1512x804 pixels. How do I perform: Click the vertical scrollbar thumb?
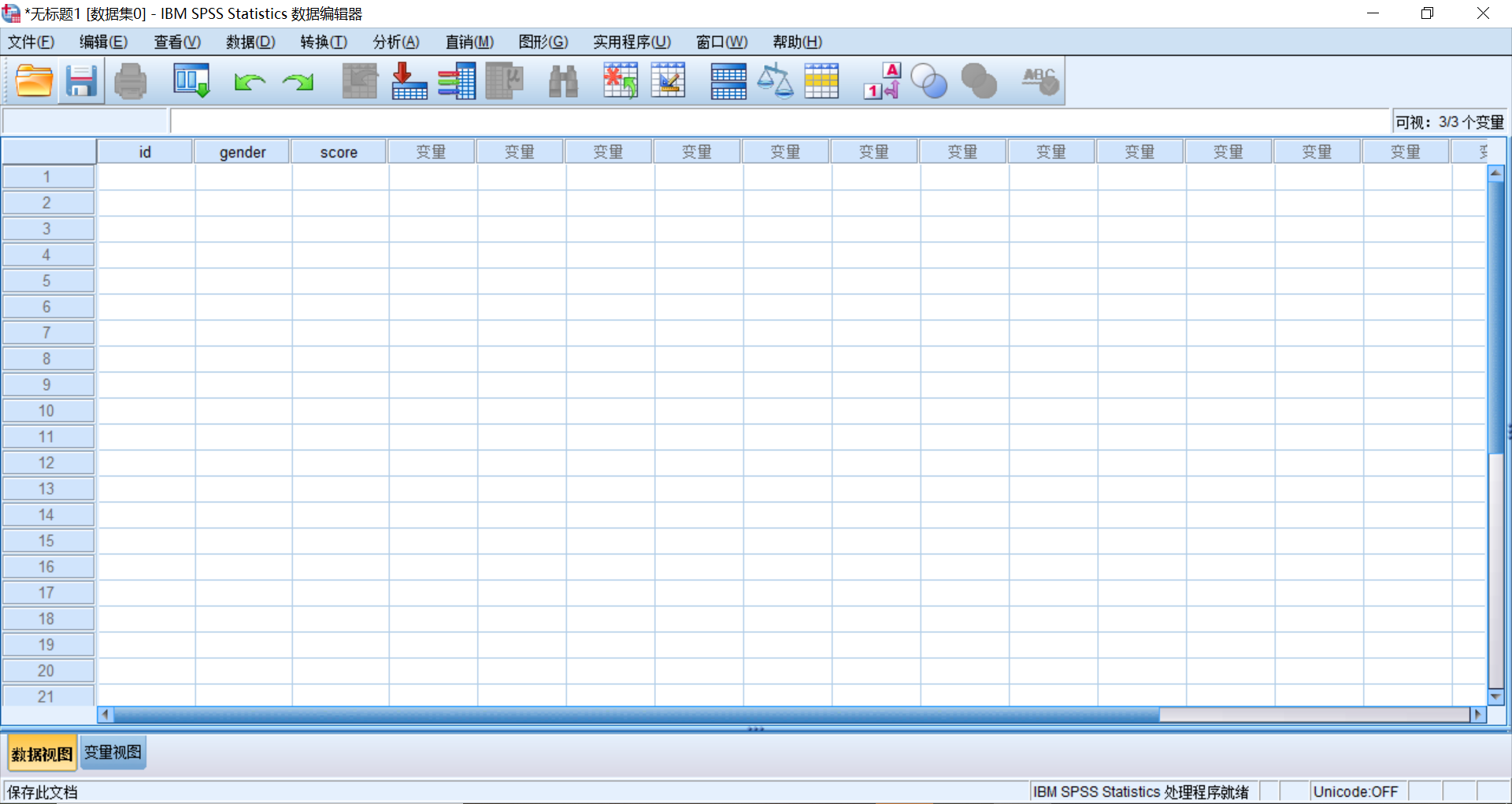[1495, 318]
